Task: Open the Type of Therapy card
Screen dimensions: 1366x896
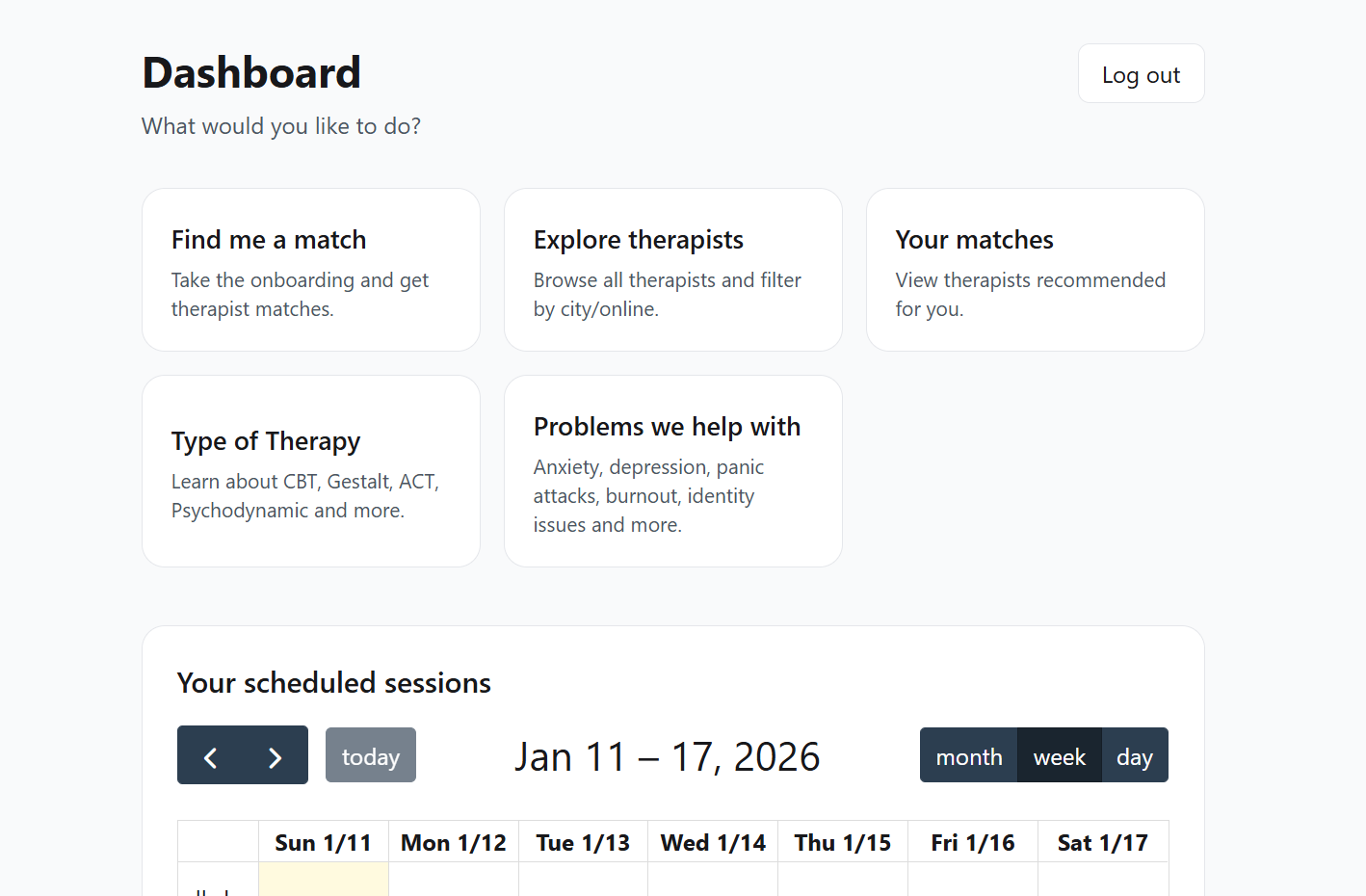Action: (311, 471)
